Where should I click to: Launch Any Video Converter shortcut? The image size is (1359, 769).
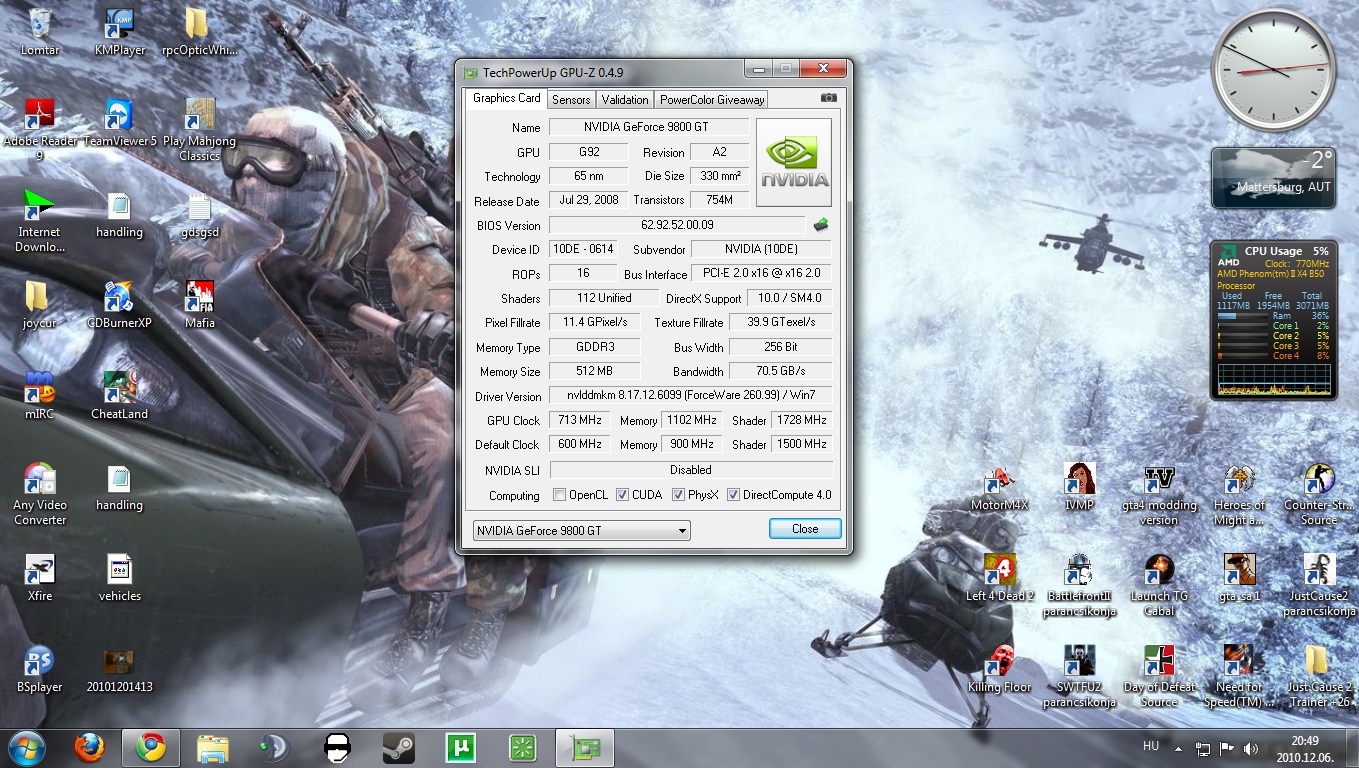pos(40,494)
